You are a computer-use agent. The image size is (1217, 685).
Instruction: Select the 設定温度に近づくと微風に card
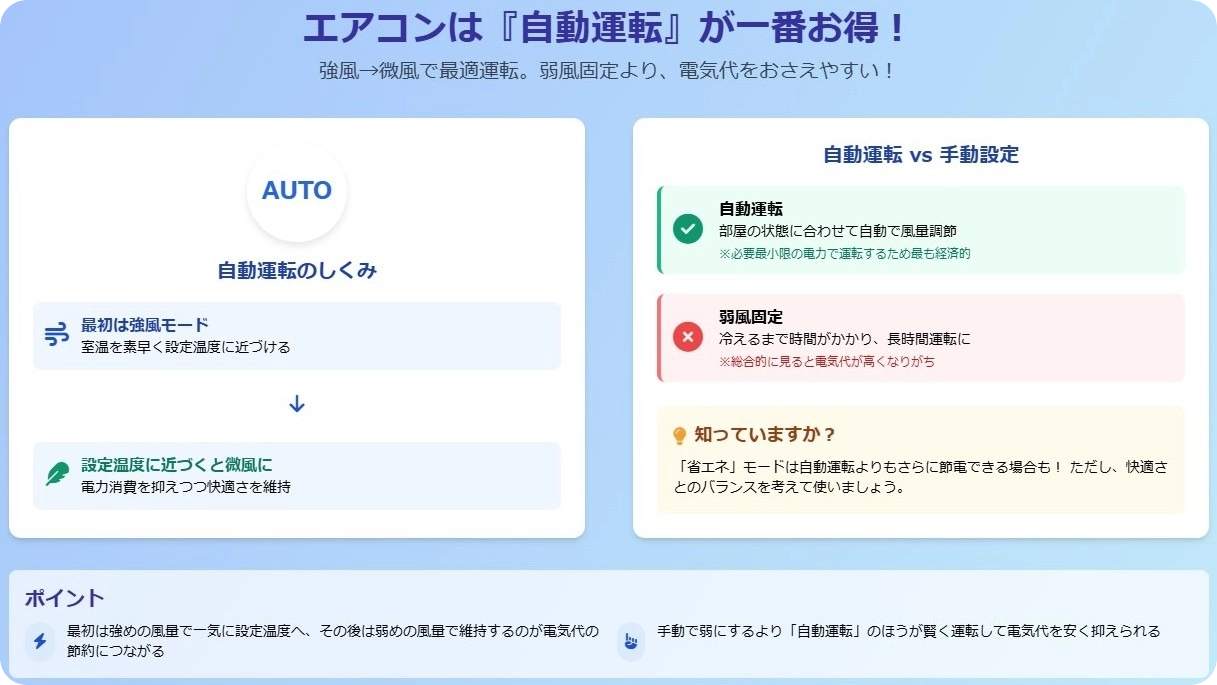(x=296, y=476)
